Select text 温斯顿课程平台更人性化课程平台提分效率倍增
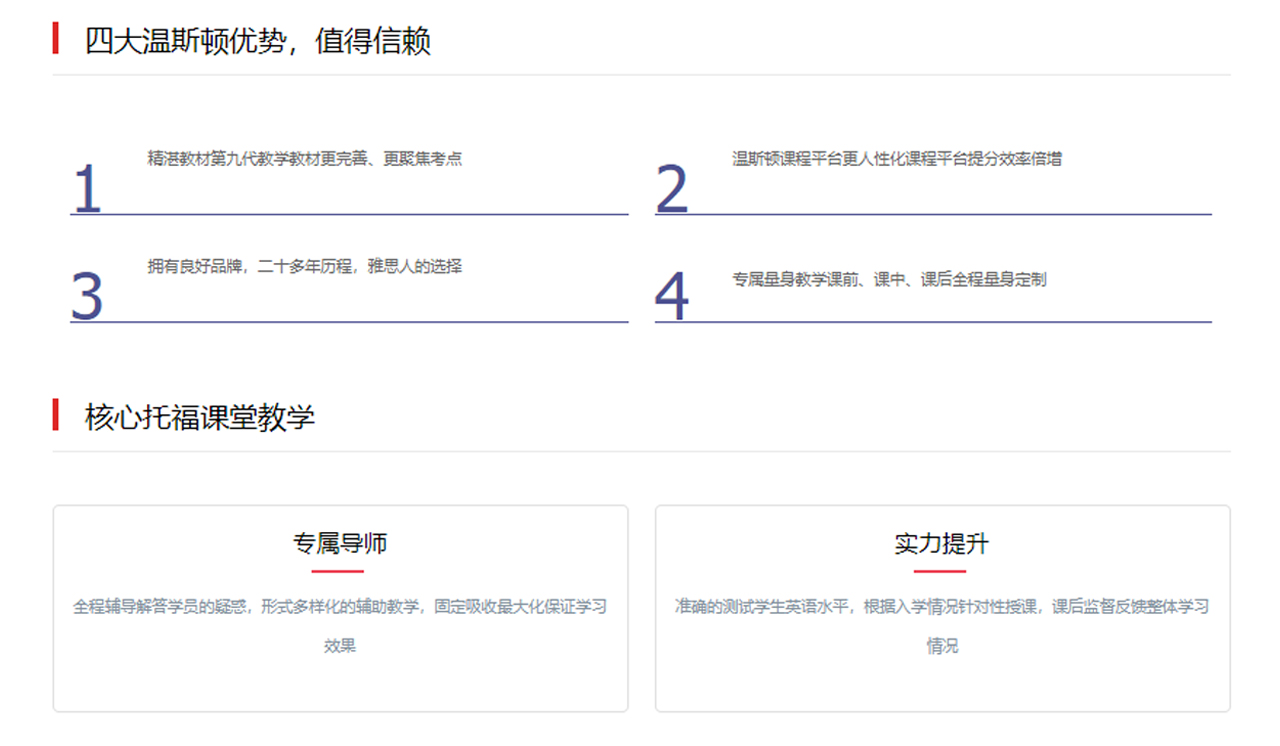This screenshot has width=1280, height=746. (x=897, y=158)
